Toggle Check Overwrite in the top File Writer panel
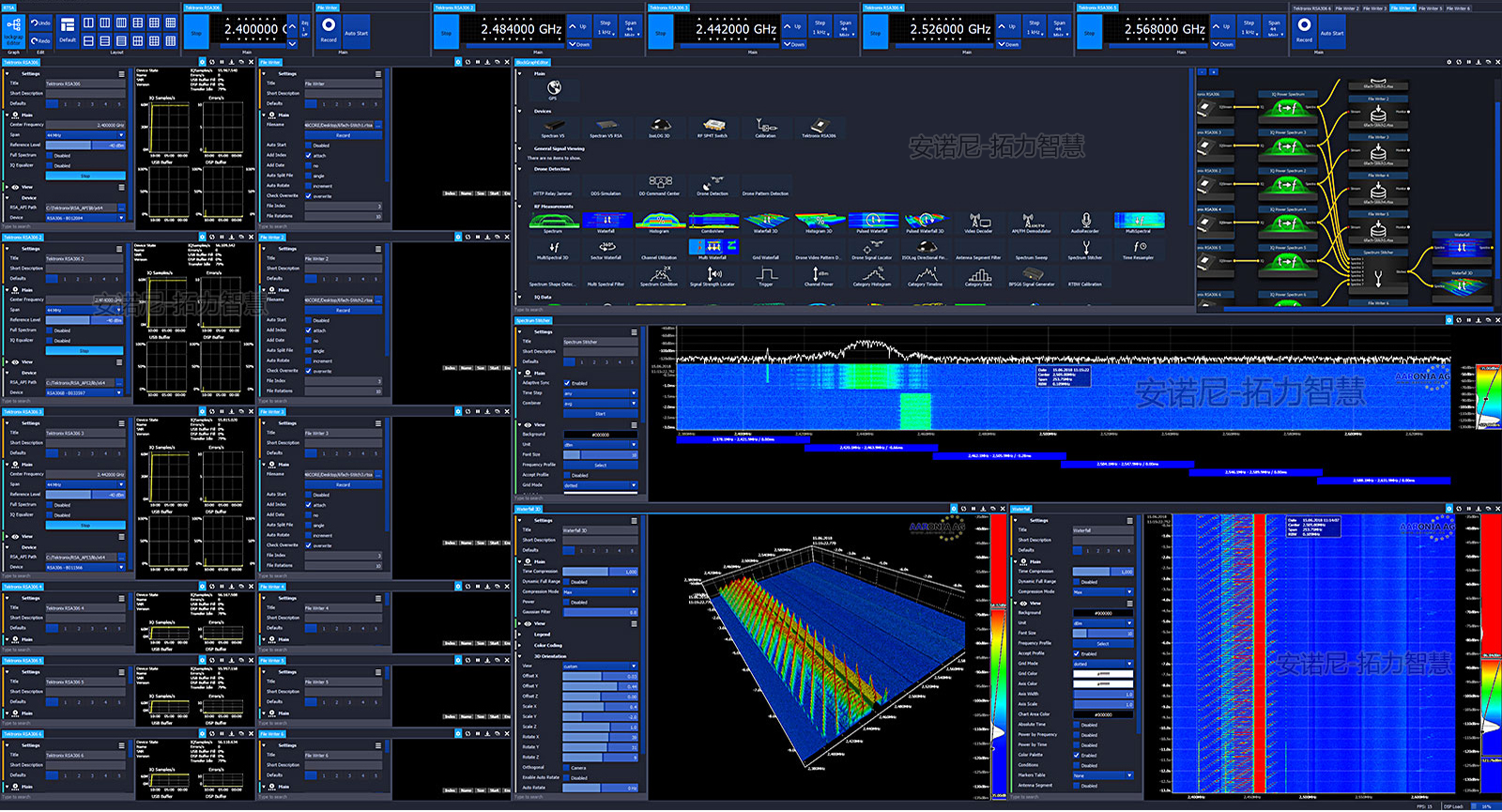The height and width of the screenshot is (812, 1502). (309, 195)
